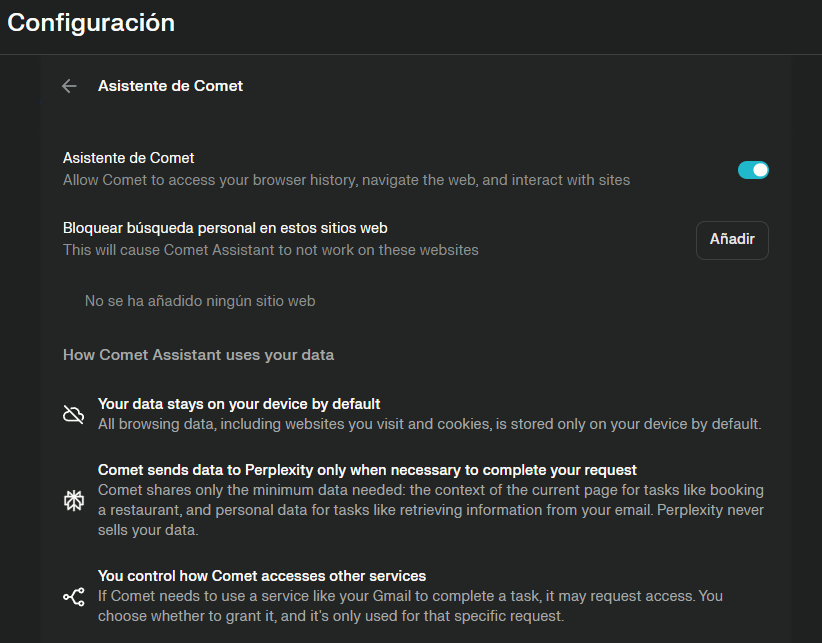Click the icon next to 'Your data stays on your device'

pyautogui.click(x=73, y=413)
